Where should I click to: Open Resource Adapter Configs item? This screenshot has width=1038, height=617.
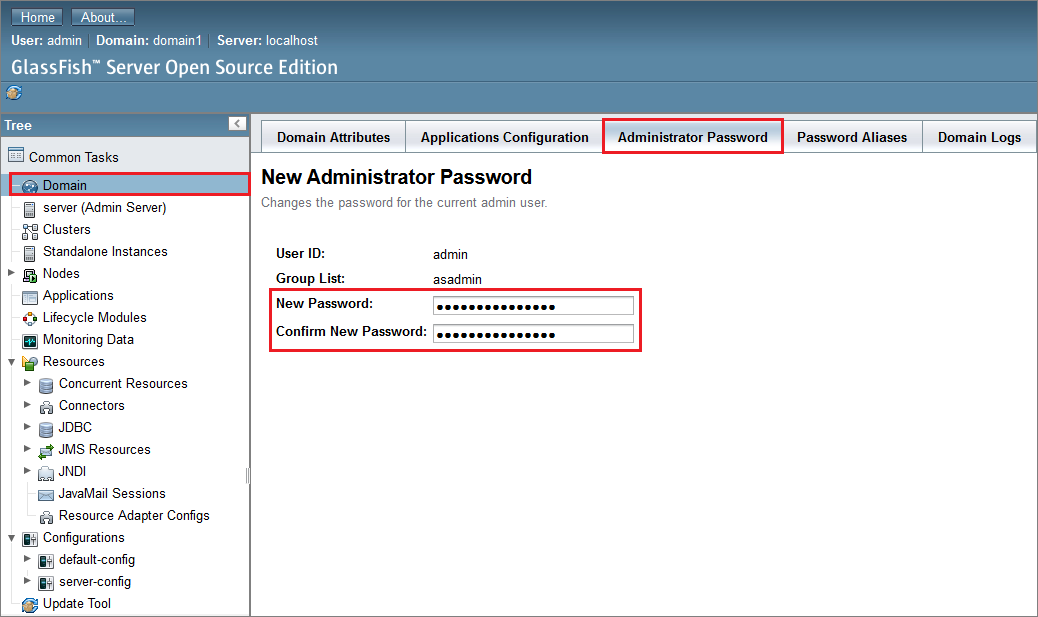tap(134, 516)
